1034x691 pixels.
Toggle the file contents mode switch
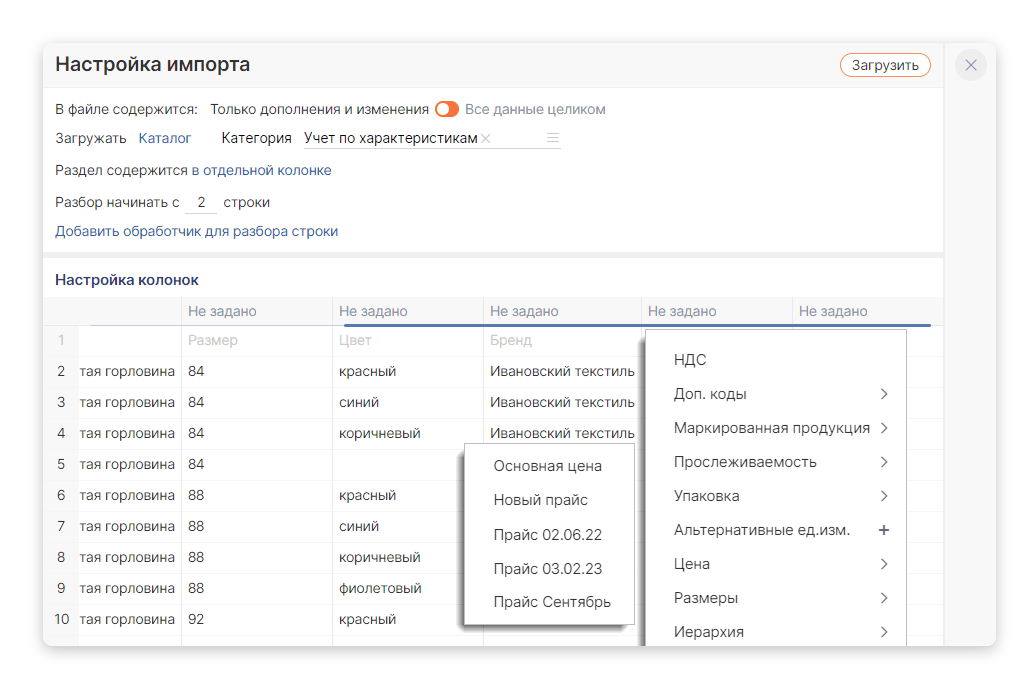click(x=446, y=109)
